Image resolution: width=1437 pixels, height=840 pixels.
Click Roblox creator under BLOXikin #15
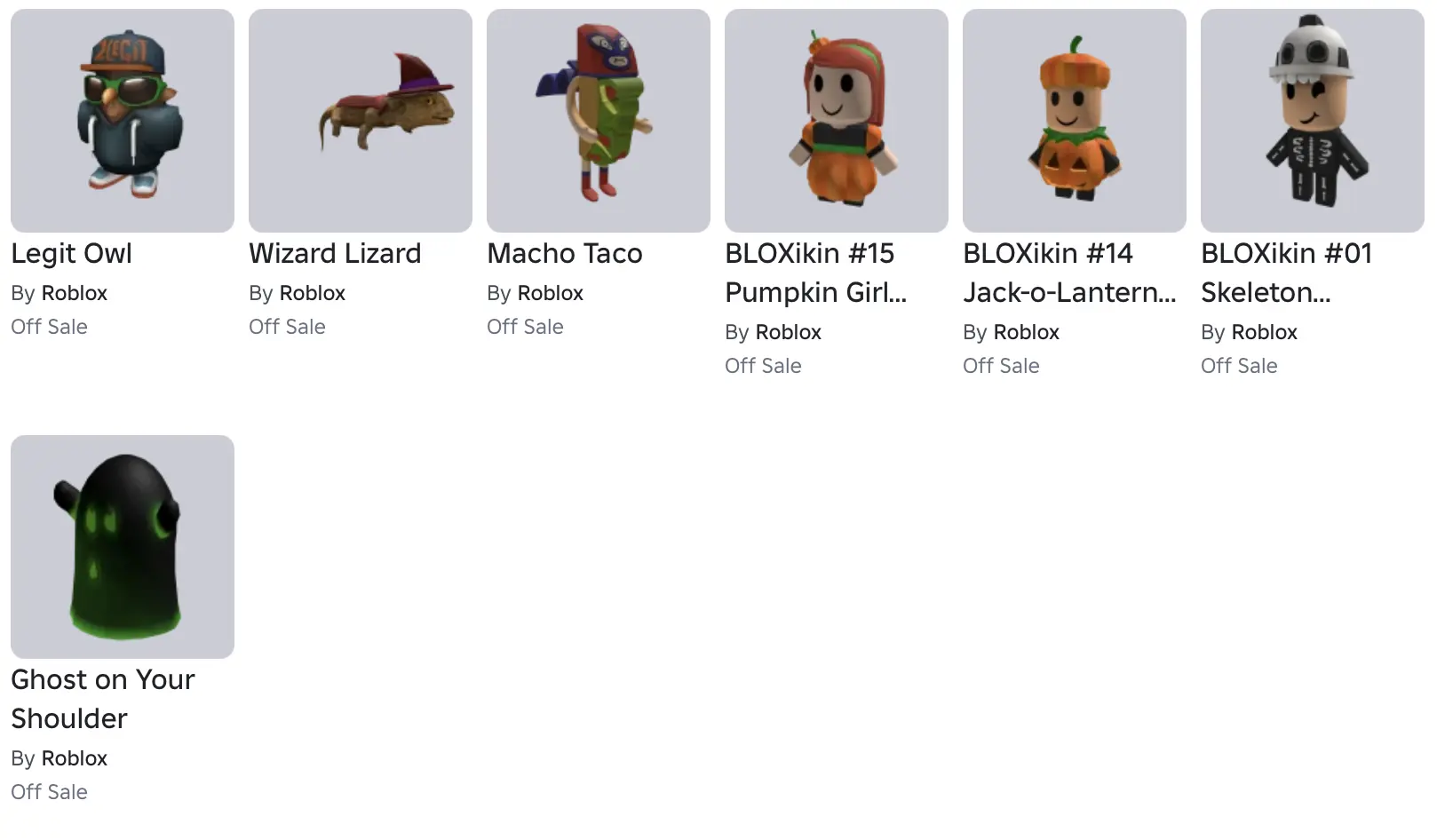(x=789, y=332)
